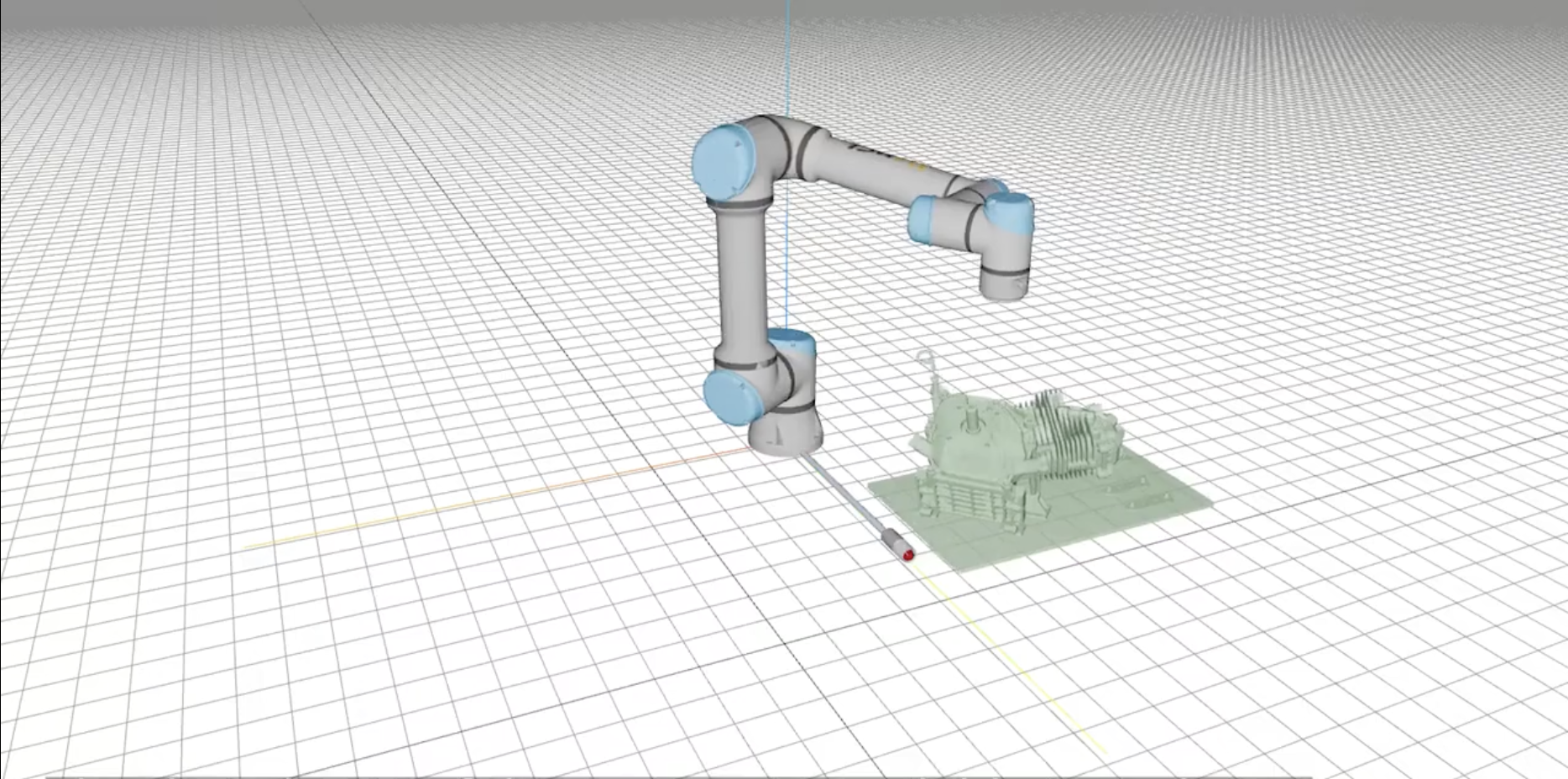Viewport: 1568px width, 779px height.
Task: Click the robot's vertical upper arm link
Action: (740, 277)
